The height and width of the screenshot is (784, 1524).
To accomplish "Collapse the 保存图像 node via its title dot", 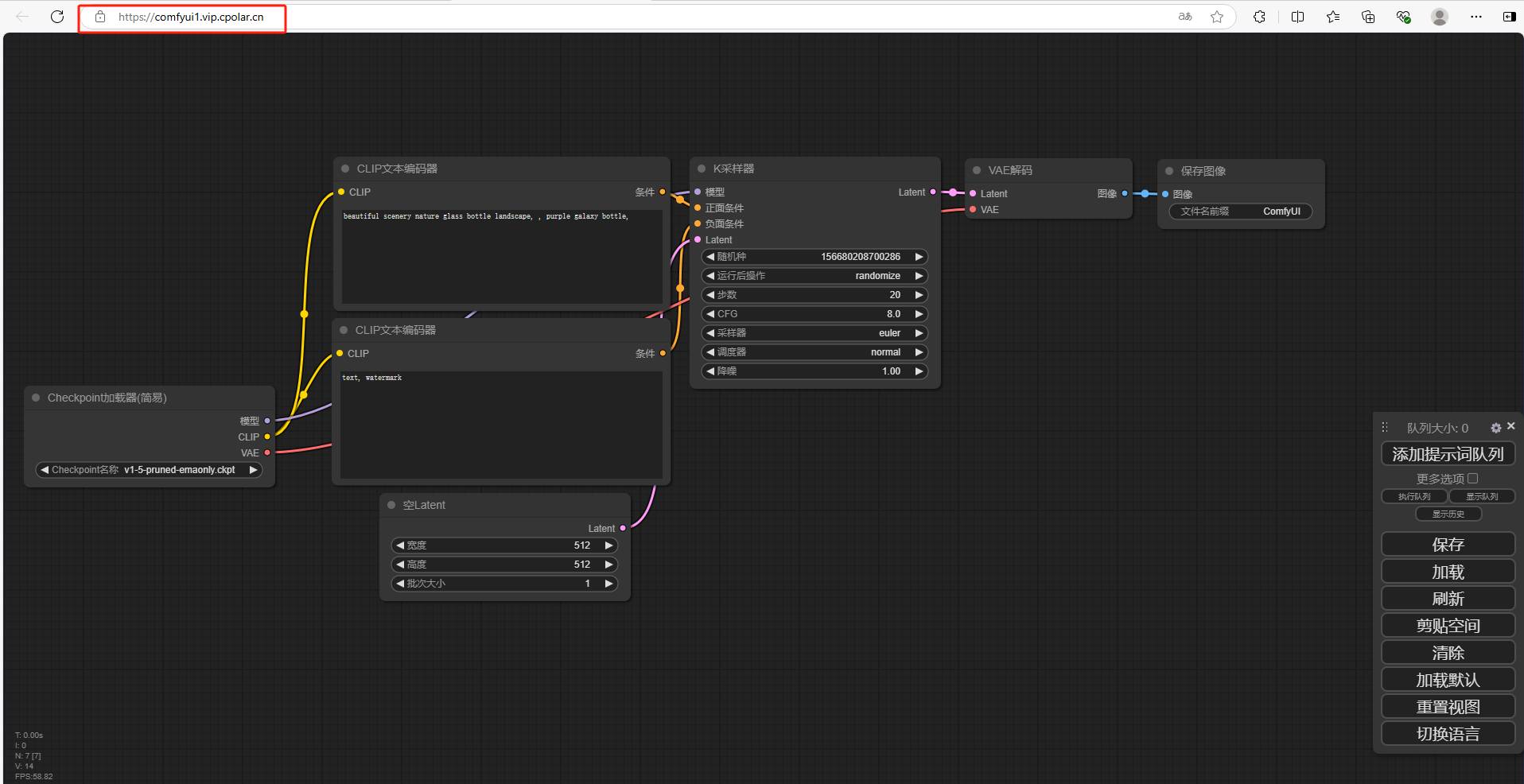I will click(x=1169, y=171).
